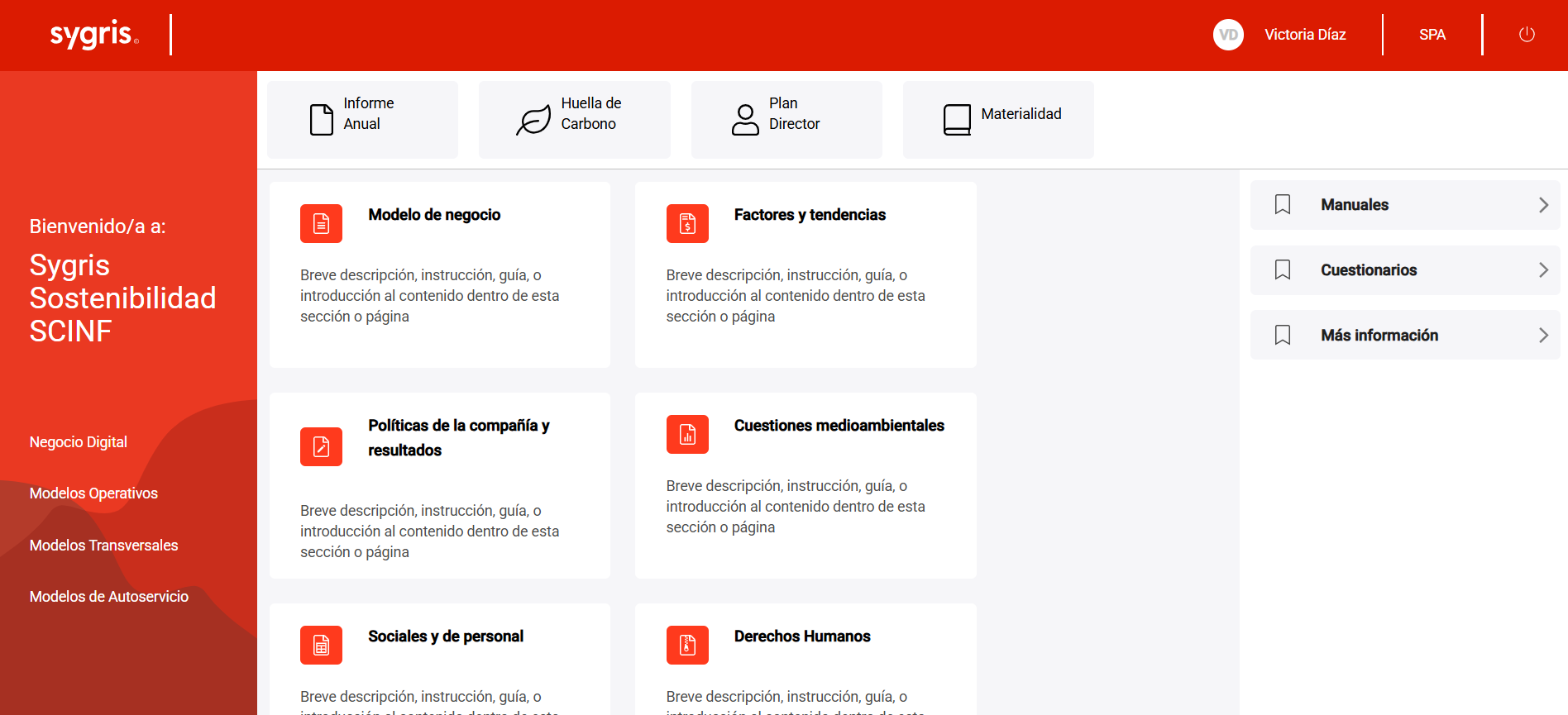Image resolution: width=1568 pixels, height=715 pixels.
Task: Click the Plan Director person icon
Action: point(745,120)
